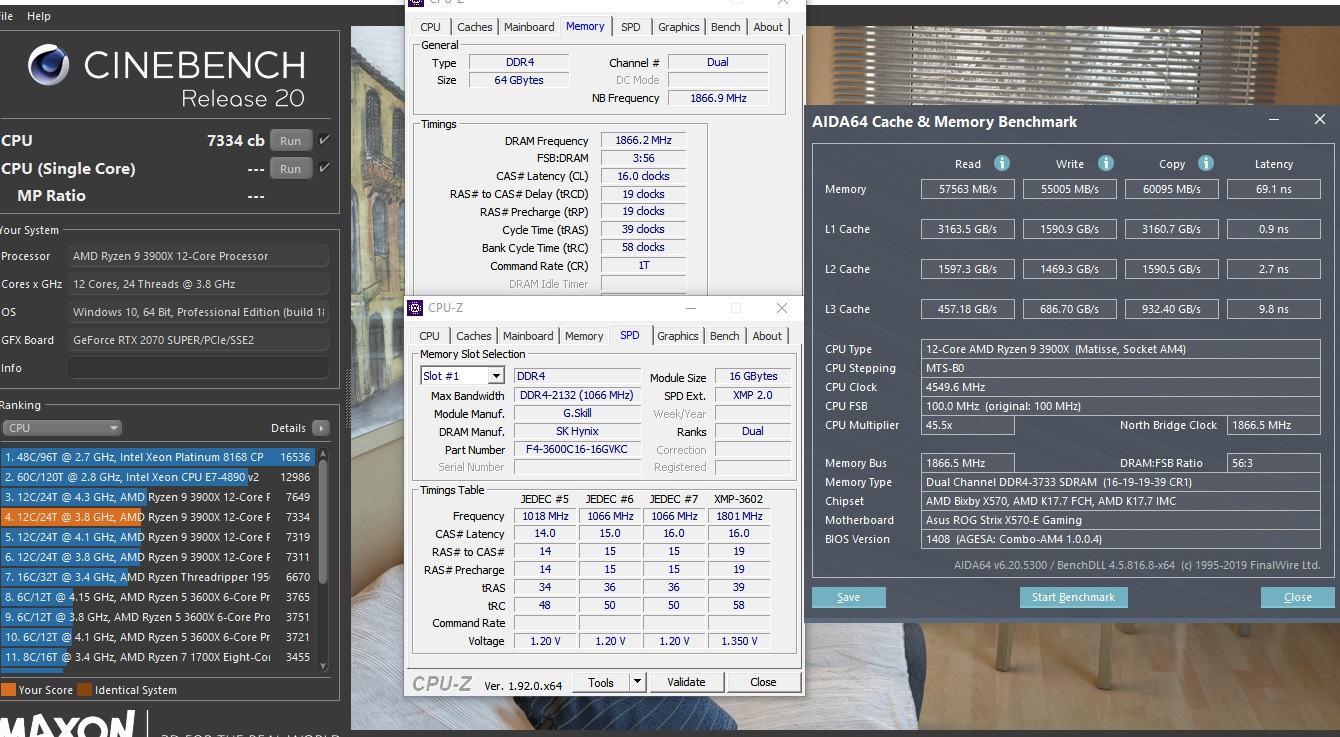Select Ryzen 7 1700X ranking row

[x=158, y=657]
